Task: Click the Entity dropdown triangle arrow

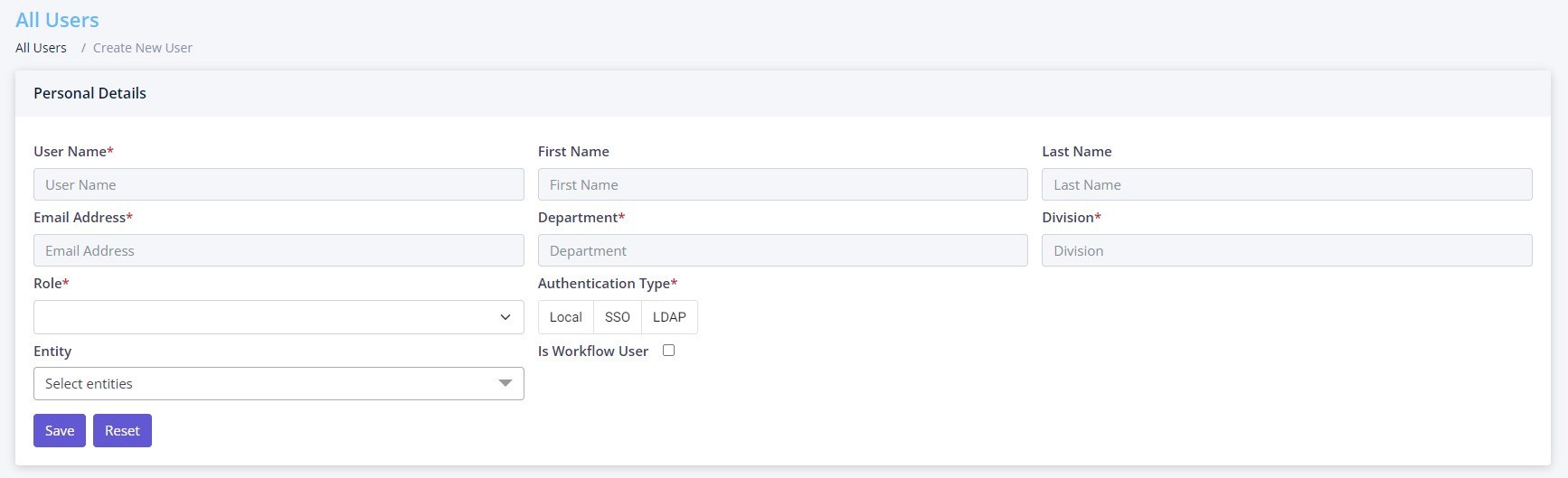Action: pyautogui.click(x=505, y=383)
